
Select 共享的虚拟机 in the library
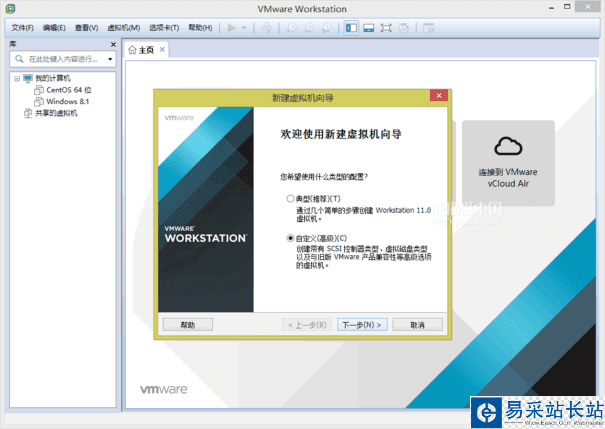(x=56, y=113)
